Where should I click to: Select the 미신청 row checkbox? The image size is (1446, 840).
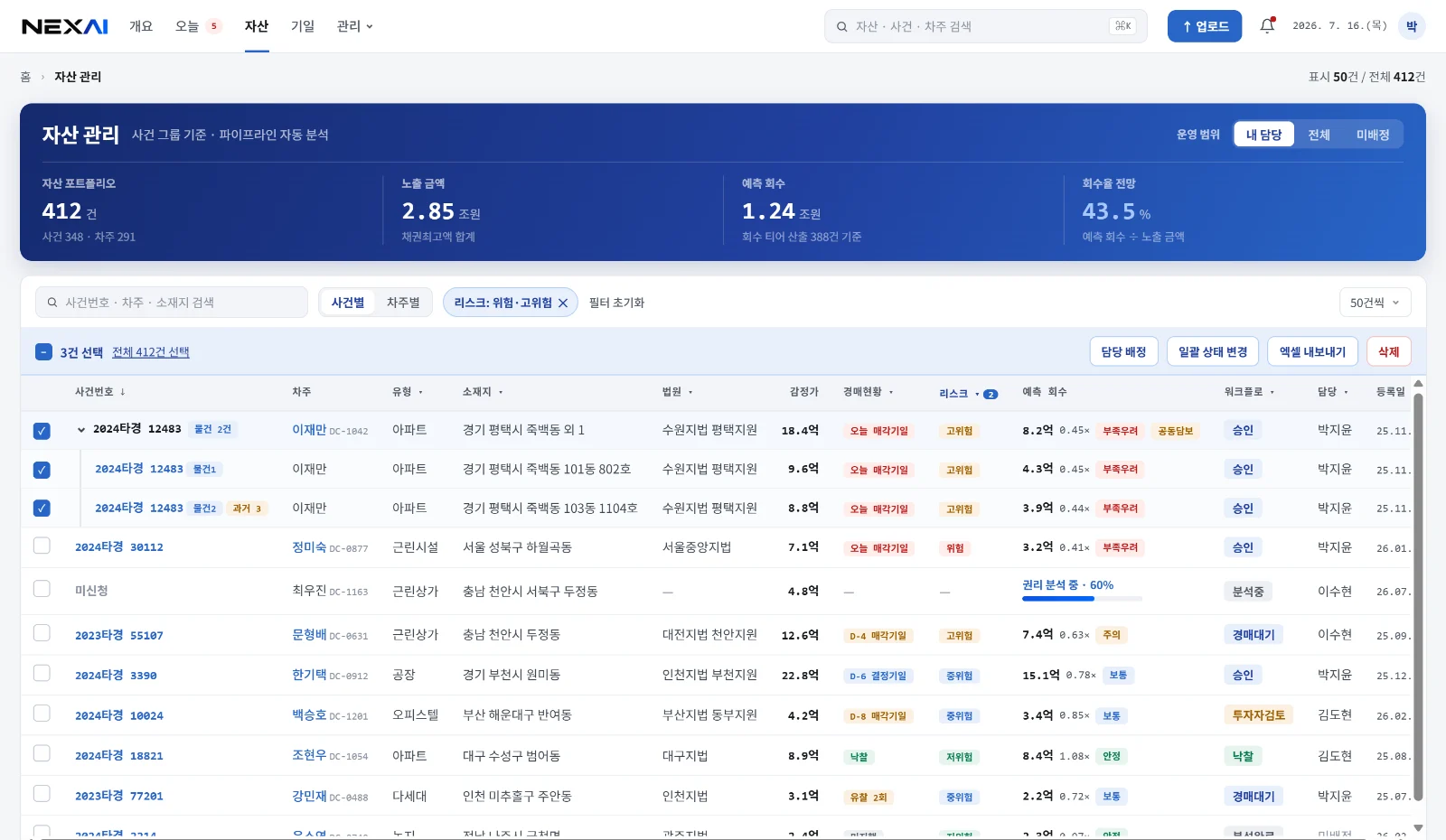point(42,589)
